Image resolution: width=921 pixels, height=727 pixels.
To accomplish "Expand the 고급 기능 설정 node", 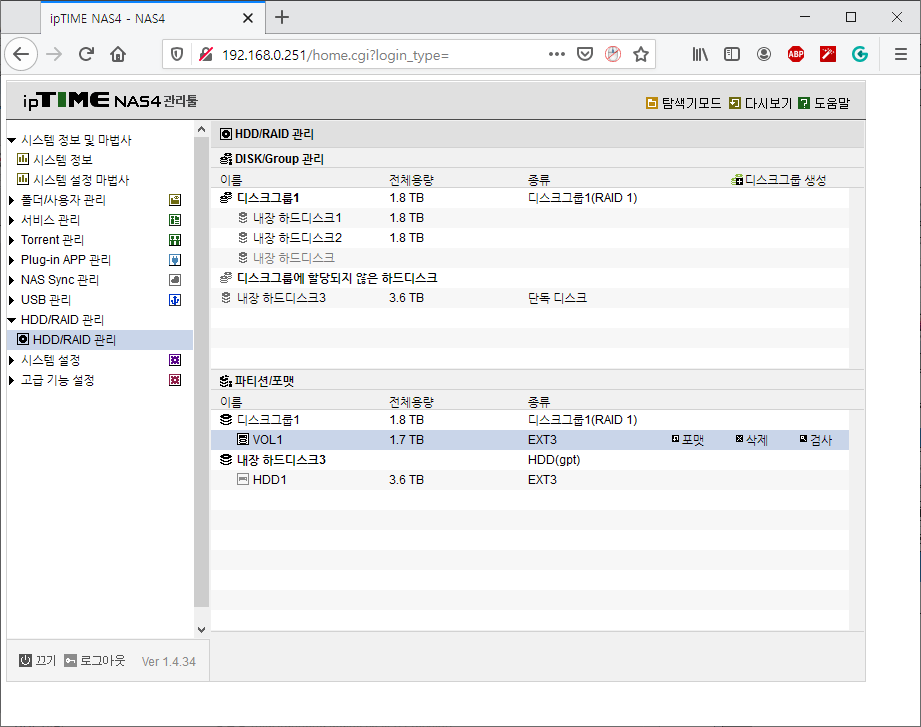I will click(x=11, y=380).
